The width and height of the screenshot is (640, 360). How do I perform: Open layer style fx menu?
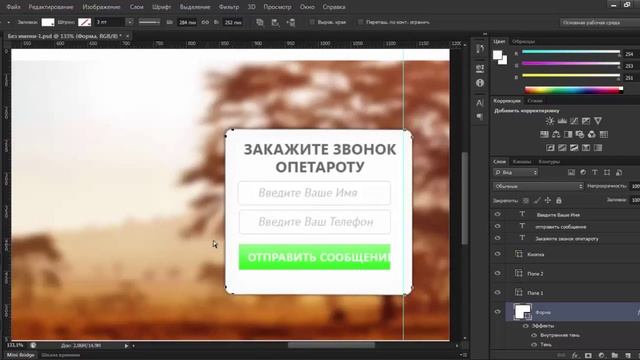(x=575, y=356)
